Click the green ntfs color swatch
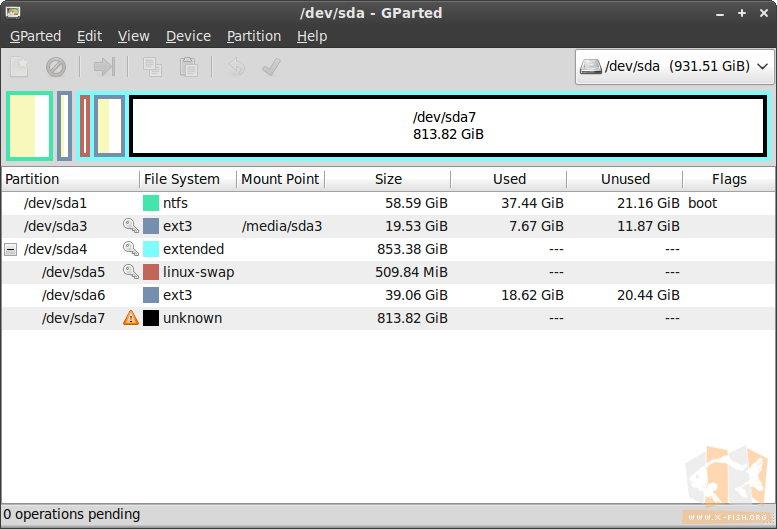 [x=151, y=203]
